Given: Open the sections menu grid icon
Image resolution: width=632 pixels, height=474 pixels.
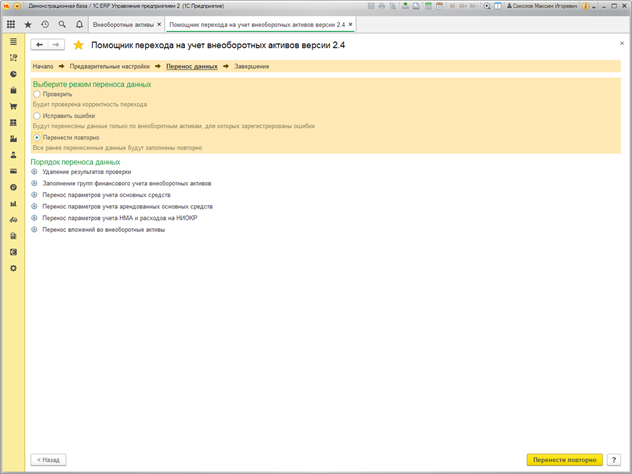Looking at the screenshot, I should [x=11, y=25].
